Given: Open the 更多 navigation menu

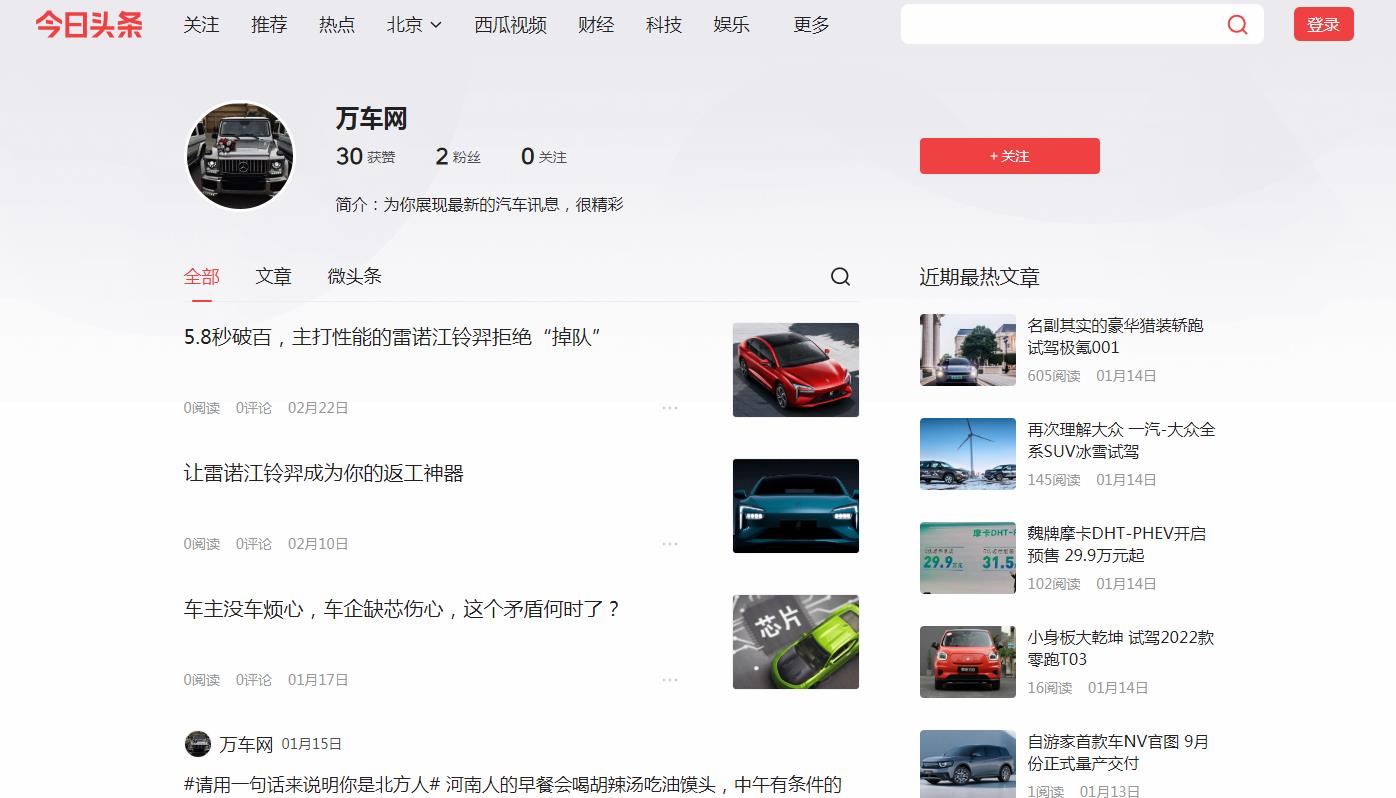Looking at the screenshot, I should coord(811,25).
